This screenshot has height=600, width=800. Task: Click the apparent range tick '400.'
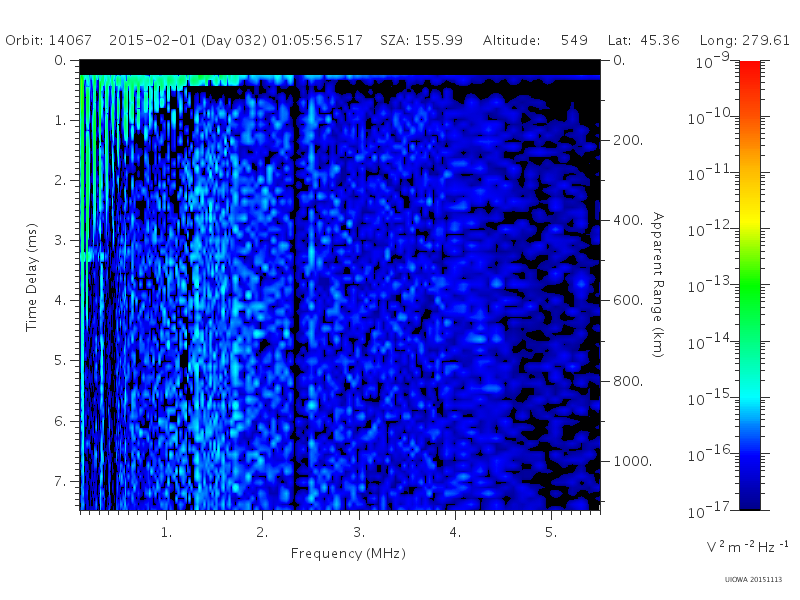click(628, 220)
